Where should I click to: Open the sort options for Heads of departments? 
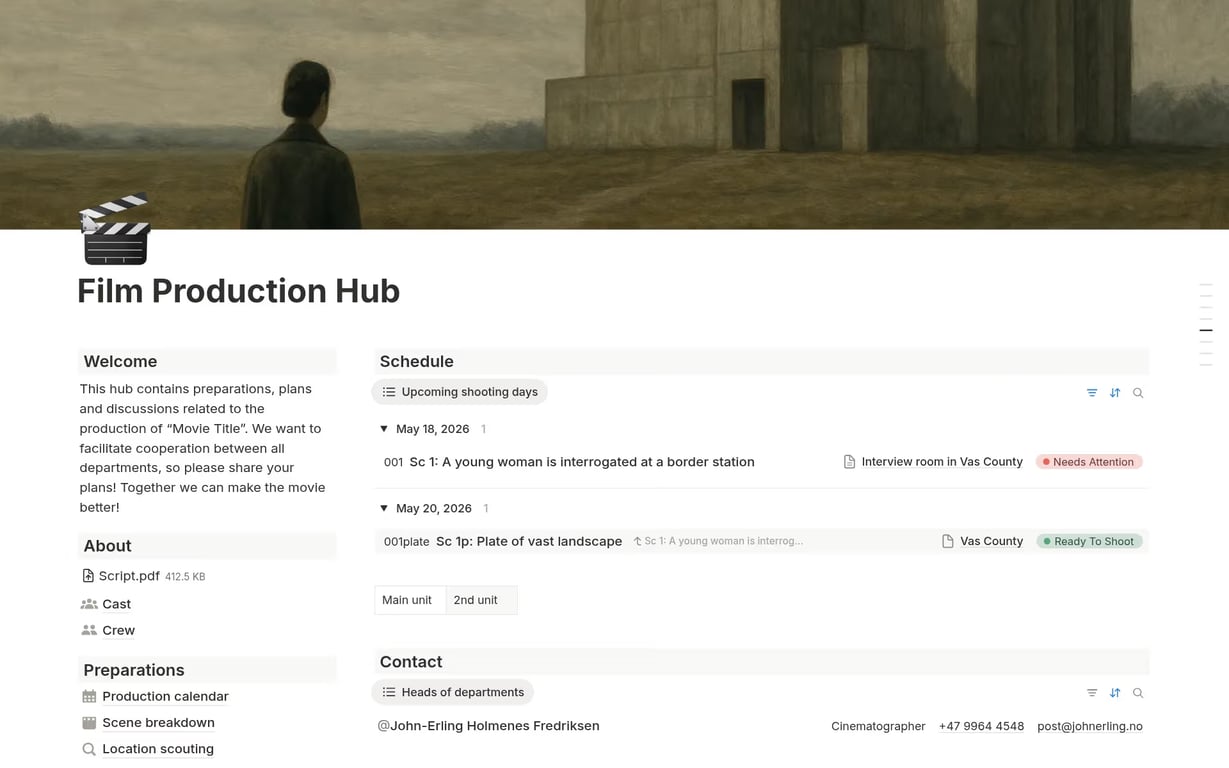(1115, 692)
